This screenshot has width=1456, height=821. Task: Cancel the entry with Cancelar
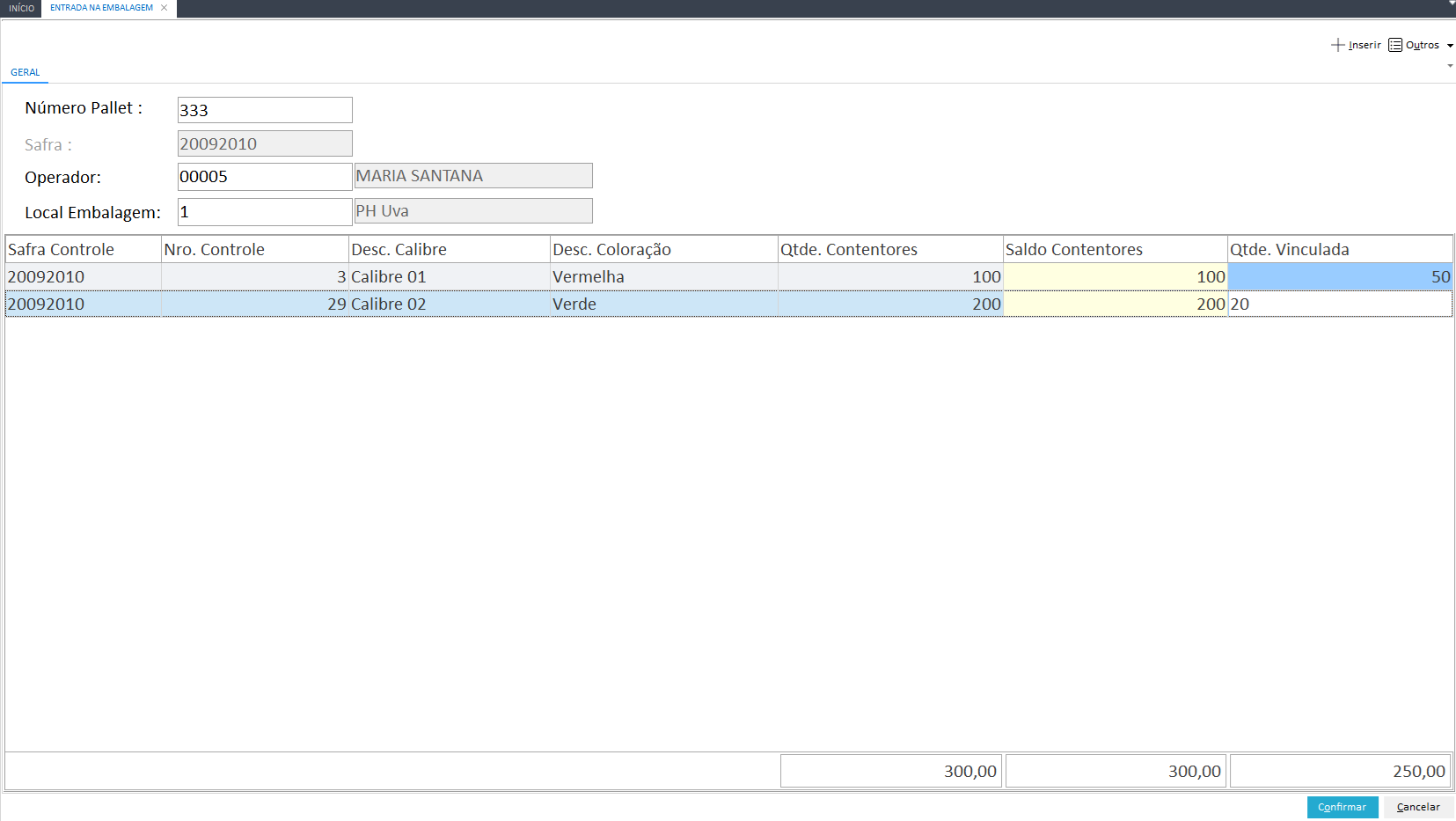(1418, 807)
